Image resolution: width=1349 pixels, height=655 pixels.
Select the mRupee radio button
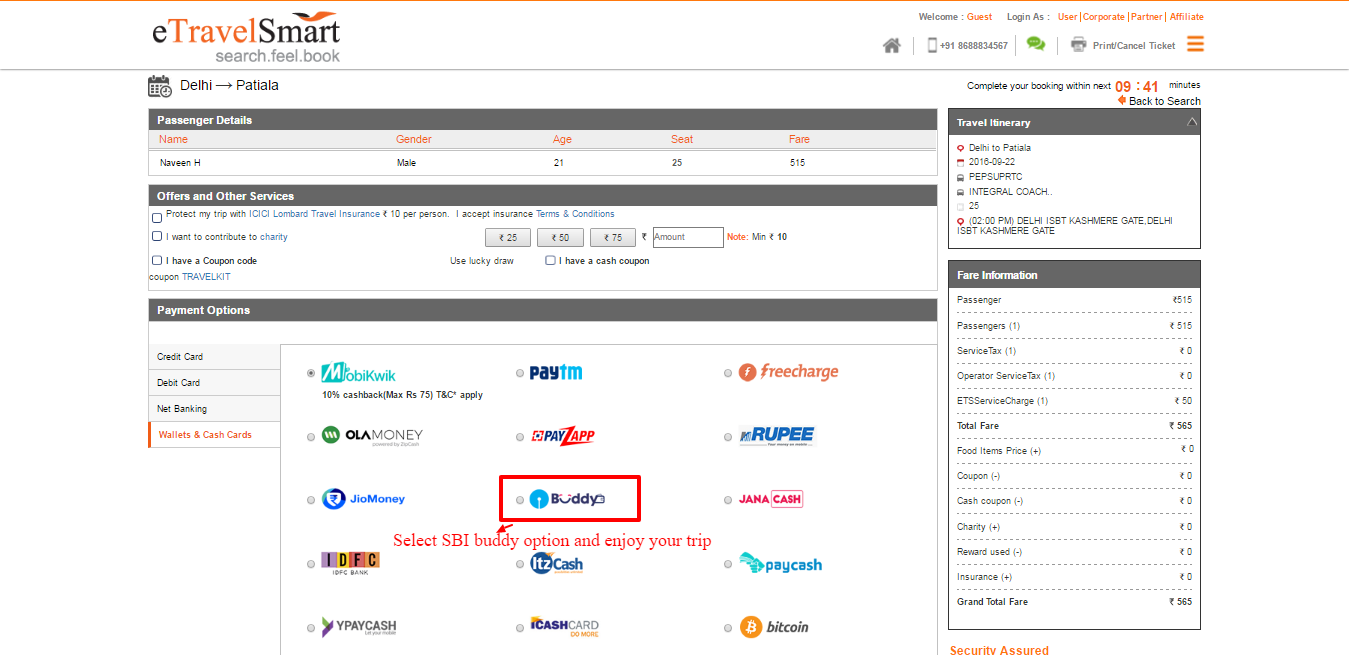point(728,437)
